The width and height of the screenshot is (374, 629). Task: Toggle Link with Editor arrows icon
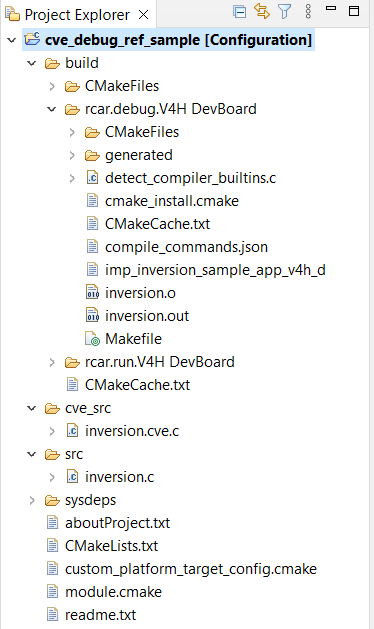tap(262, 11)
